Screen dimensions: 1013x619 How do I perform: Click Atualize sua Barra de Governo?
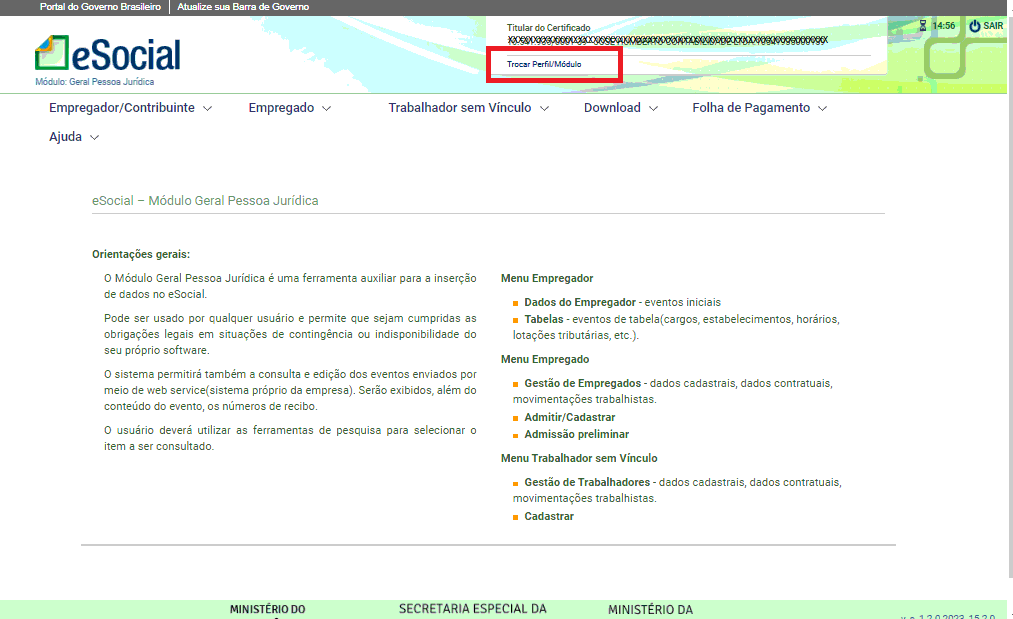(243, 6)
